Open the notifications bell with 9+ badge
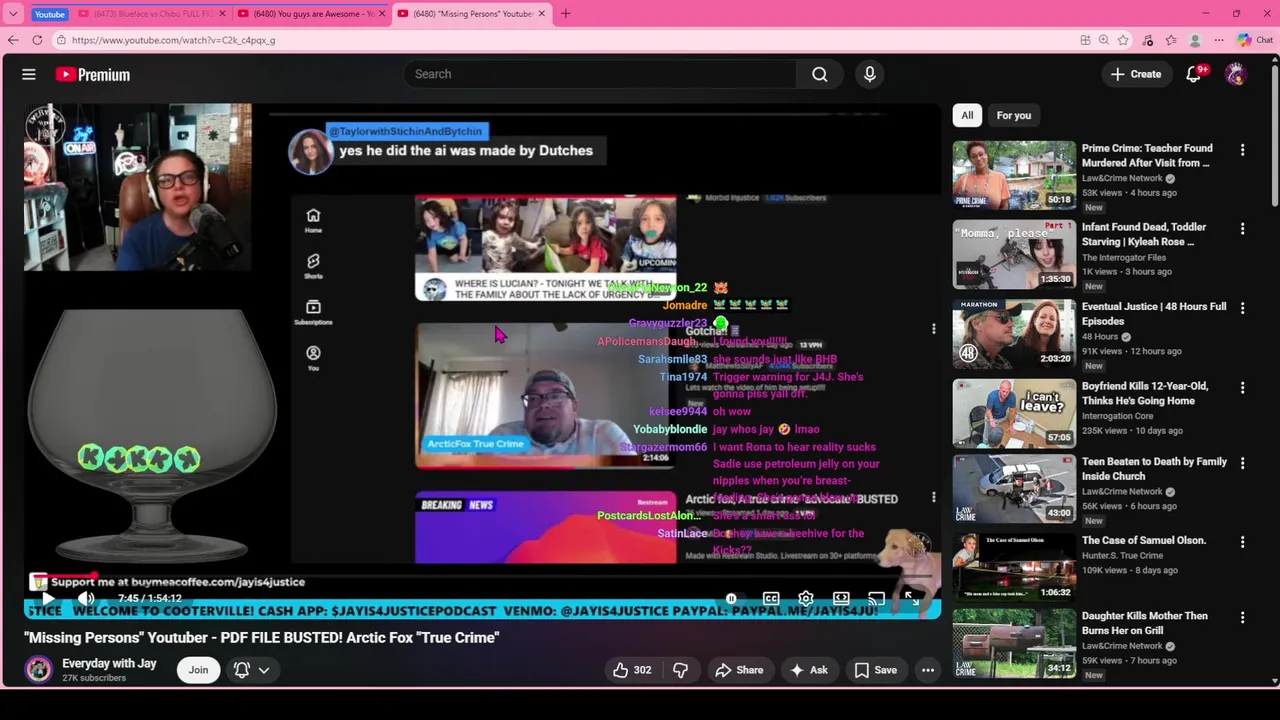This screenshot has height=720, width=1280. tap(1194, 74)
